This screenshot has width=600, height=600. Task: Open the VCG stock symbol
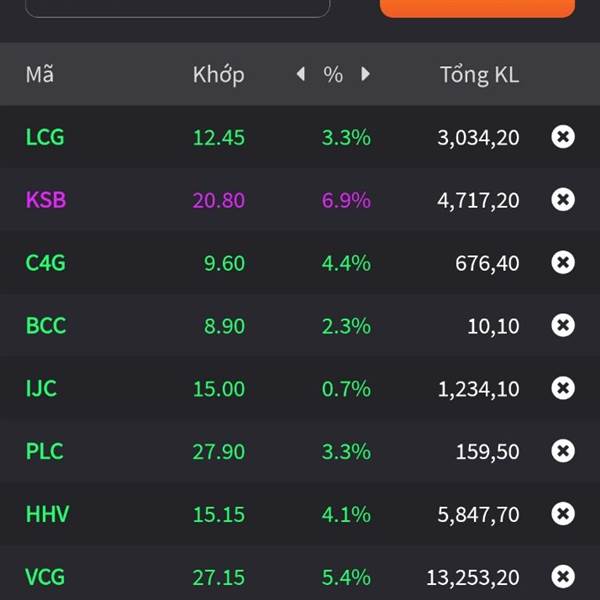pyautogui.click(x=45, y=577)
